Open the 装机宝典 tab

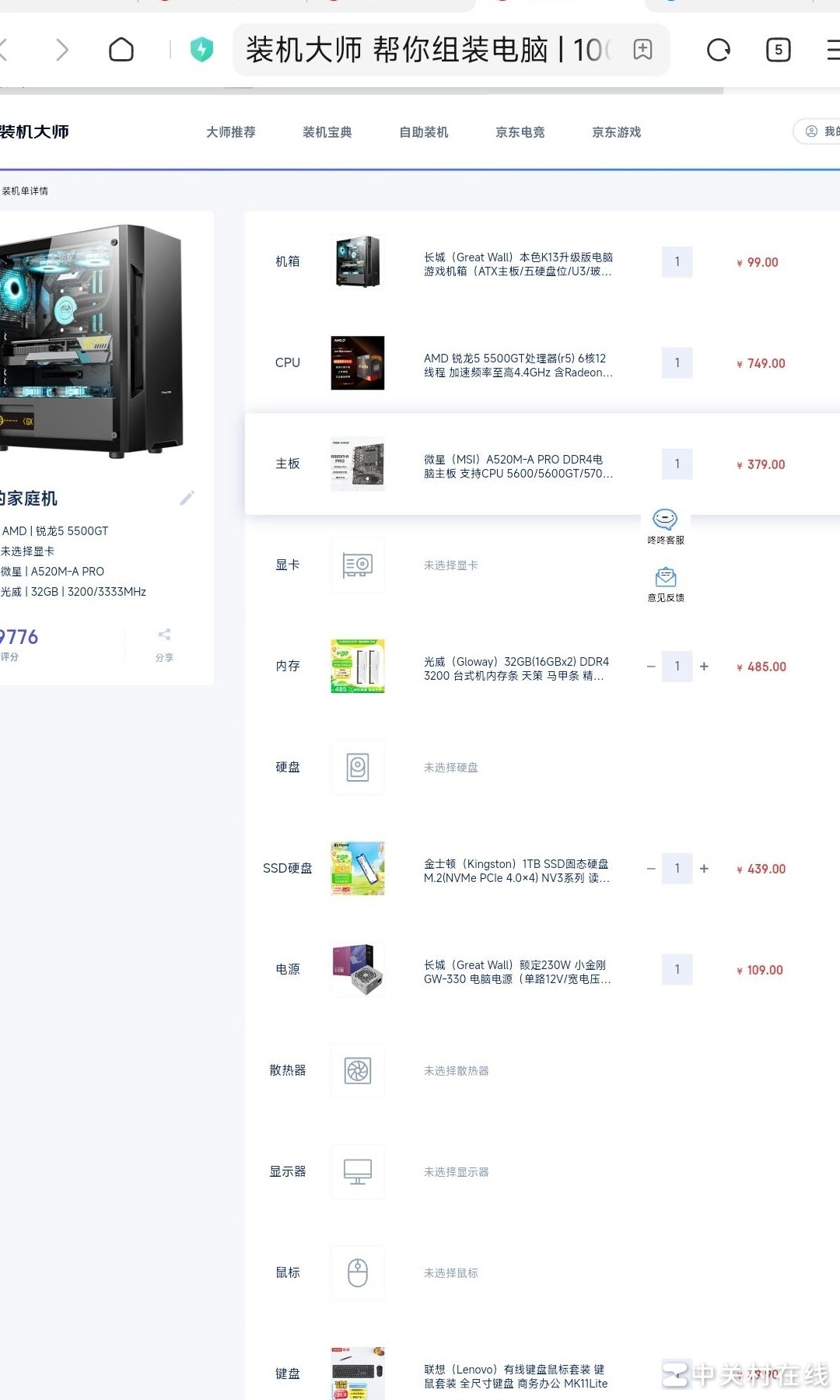click(327, 132)
